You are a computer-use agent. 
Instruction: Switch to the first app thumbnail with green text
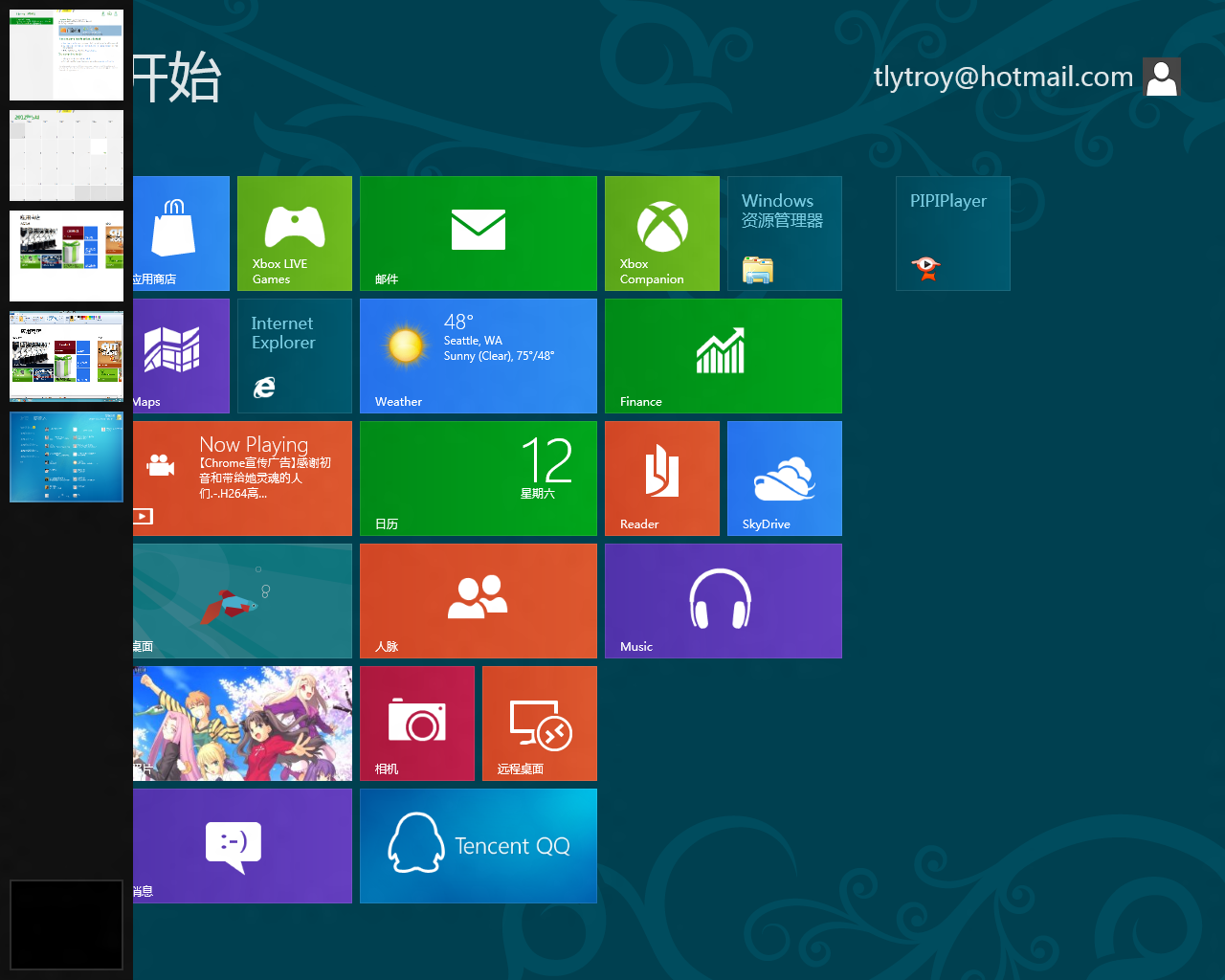point(66,55)
